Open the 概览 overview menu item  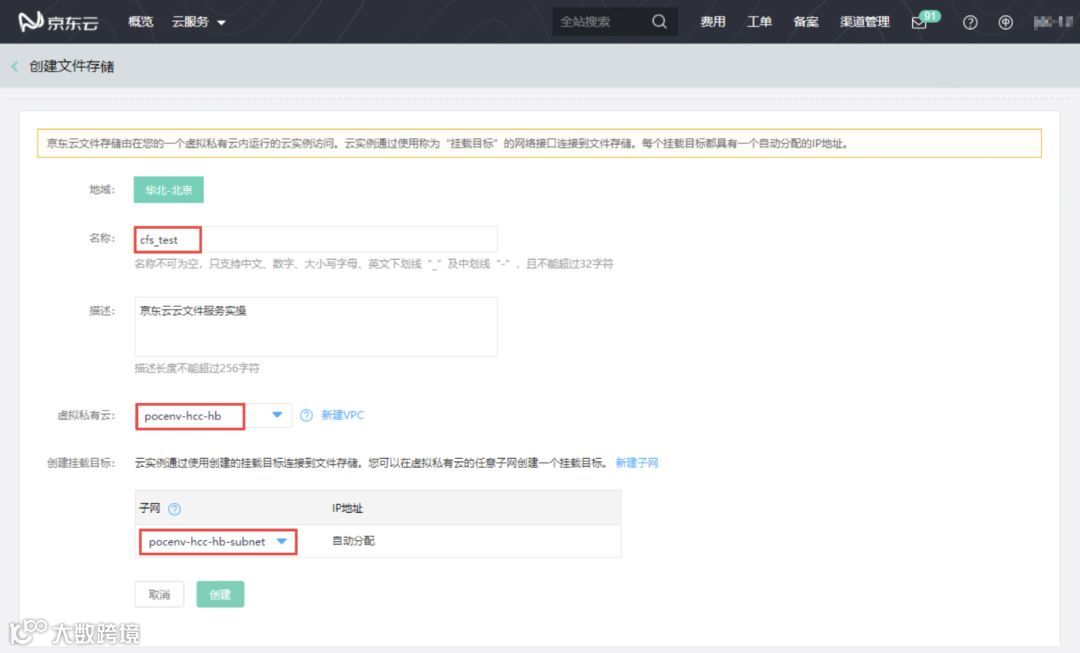141,22
